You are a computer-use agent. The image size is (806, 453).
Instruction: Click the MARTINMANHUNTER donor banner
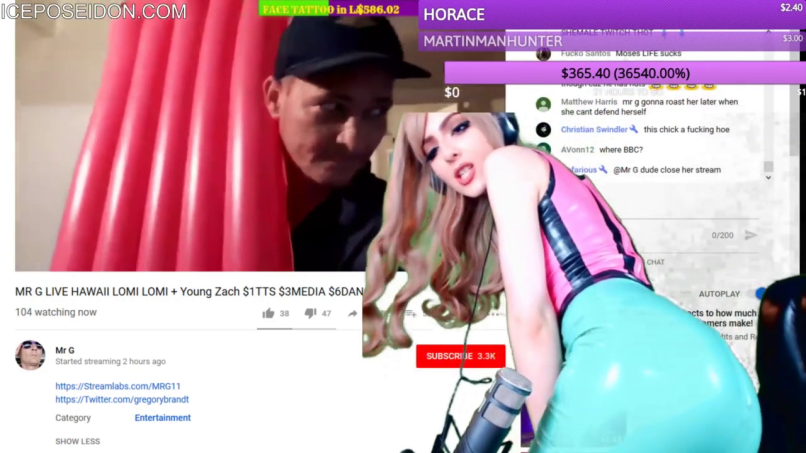[x=612, y=41]
